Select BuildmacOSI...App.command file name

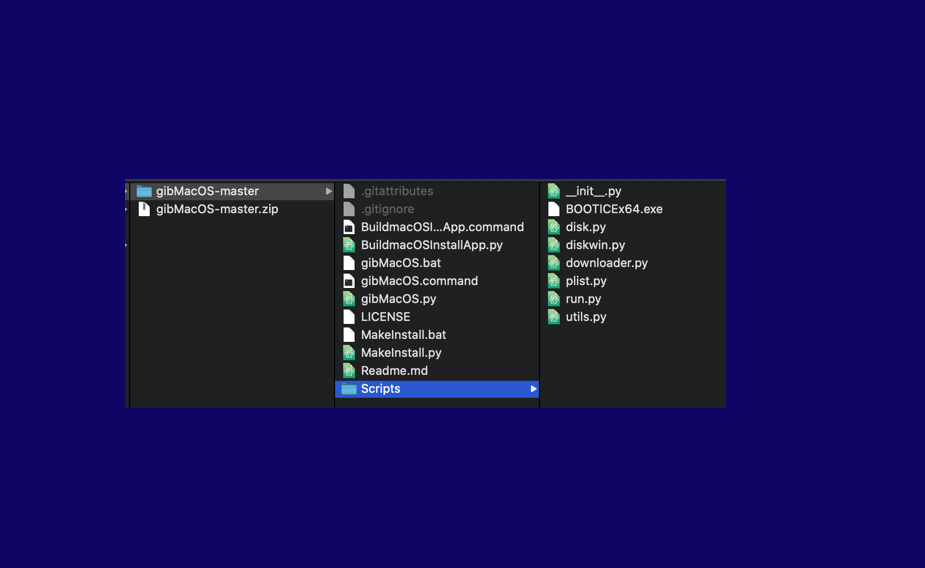pos(442,227)
